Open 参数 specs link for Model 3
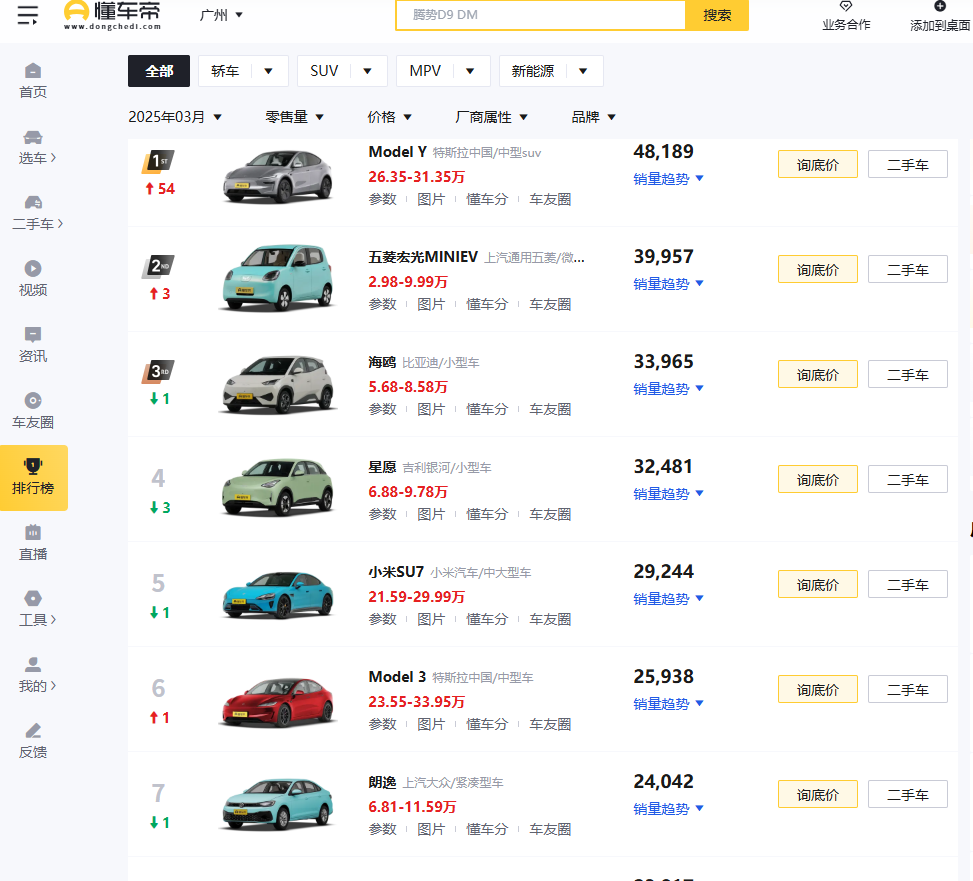The width and height of the screenshot is (973, 881). pyautogui.click(x=382, y=724)
